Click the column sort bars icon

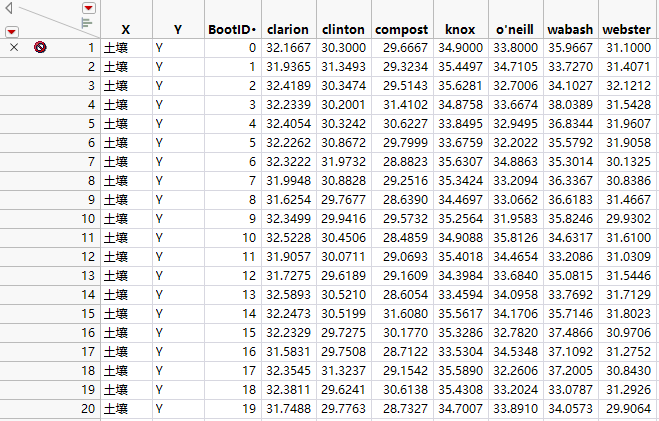click(x=87, y=21)
